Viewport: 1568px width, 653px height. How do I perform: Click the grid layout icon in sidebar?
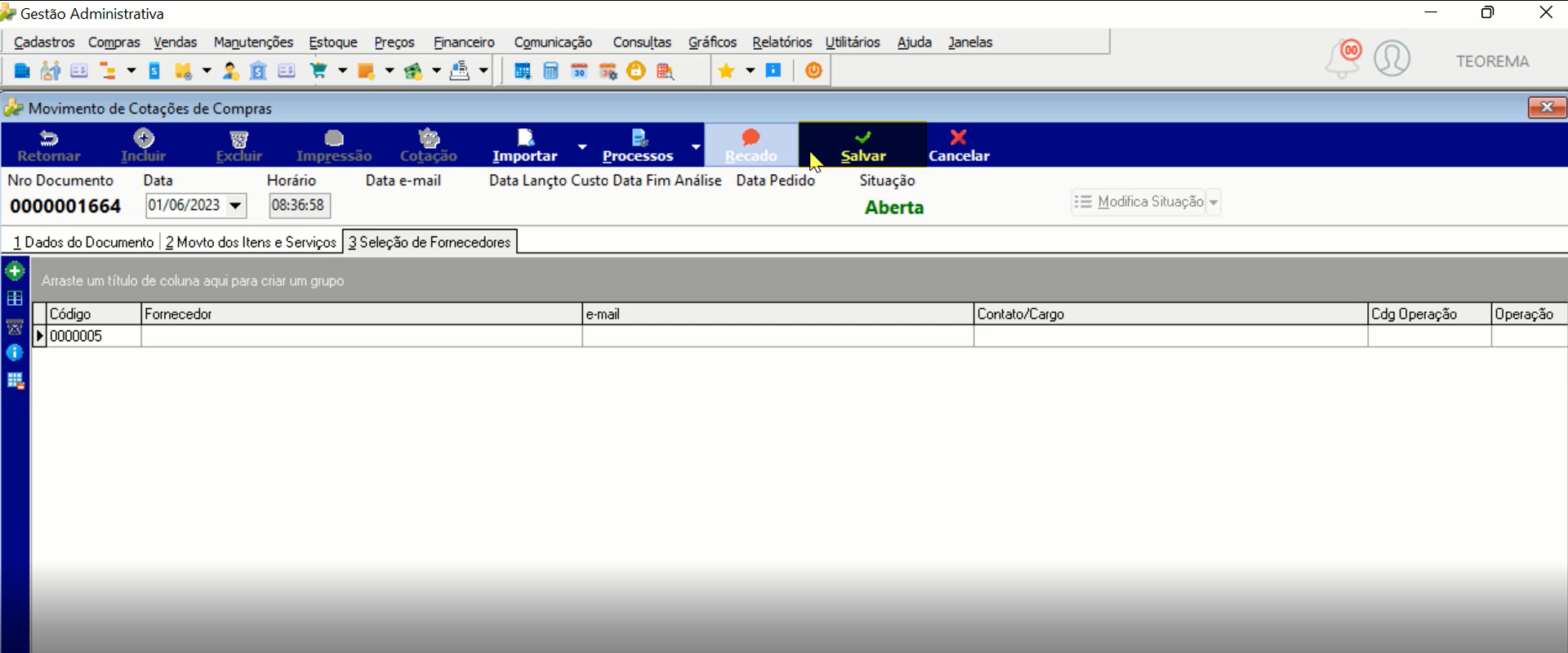coord(15,298)
